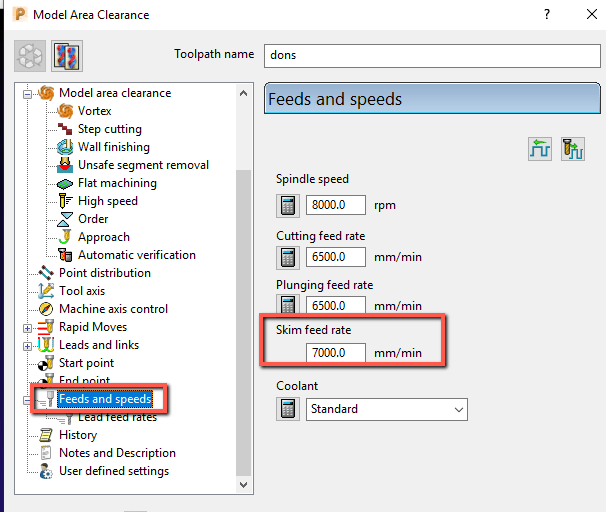Click the Cutting feed rate calculator icon
Screen dimensions: 606x512
coord(288,257)
